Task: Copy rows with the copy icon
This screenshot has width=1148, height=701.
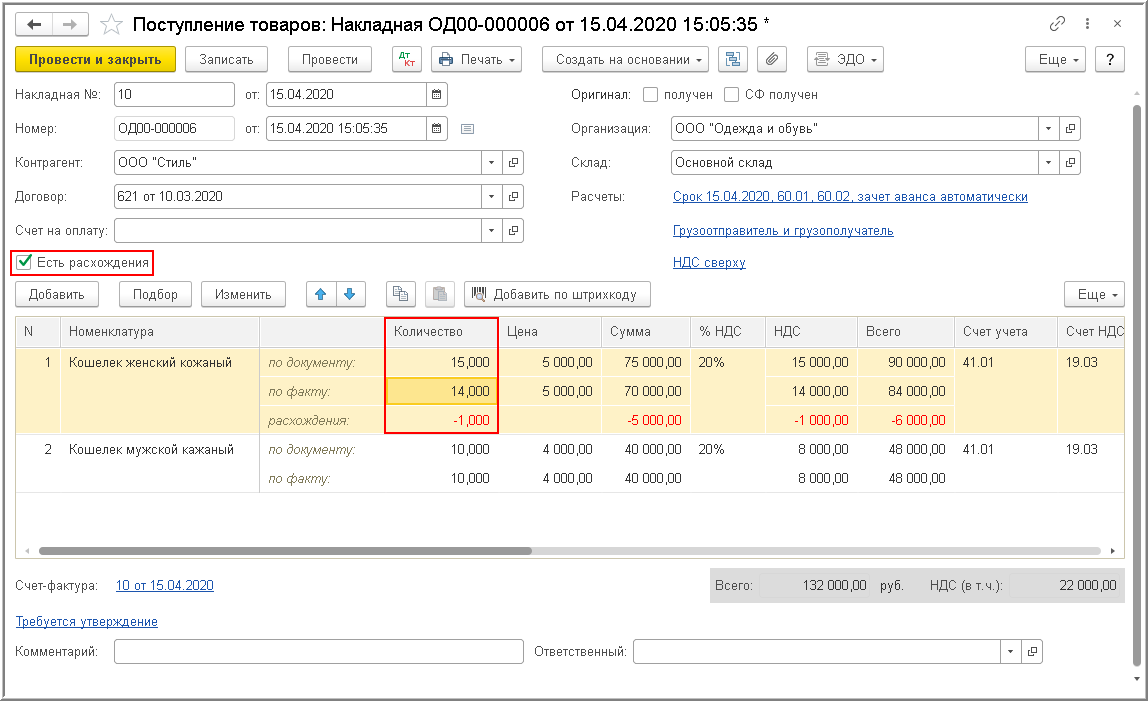Action: (400, 294)
